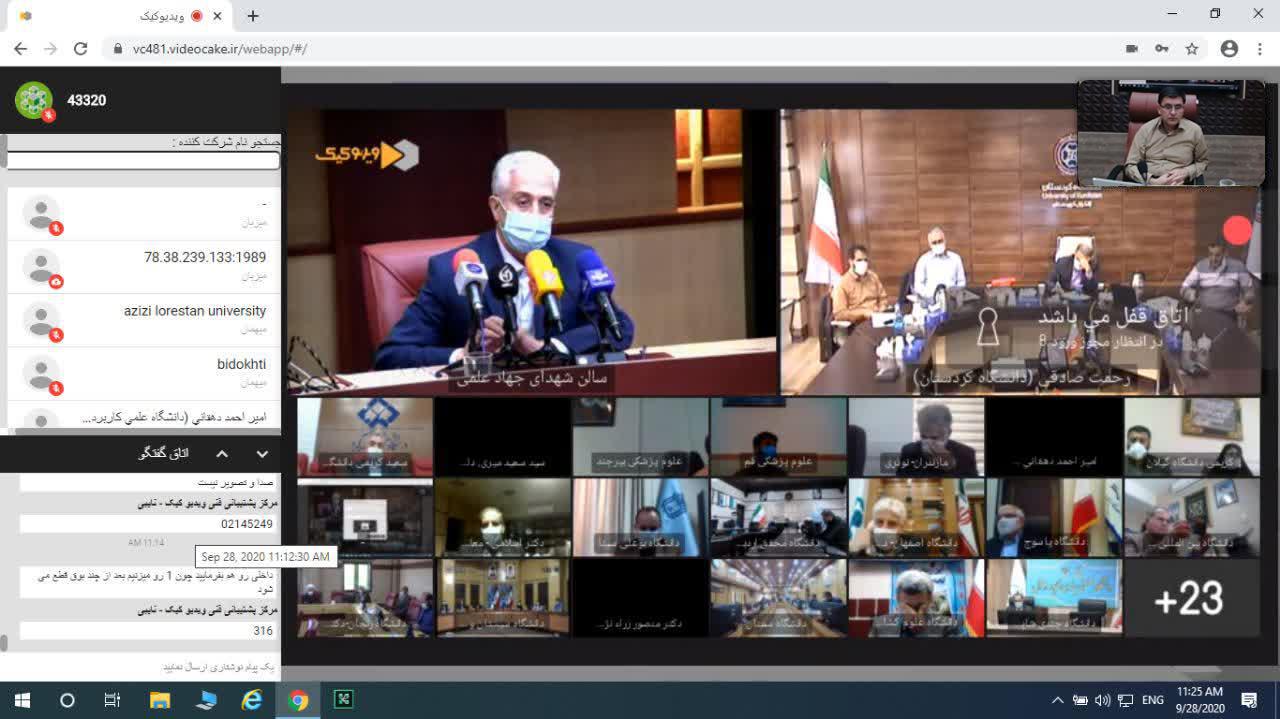1280x719 pixels.
Task: Click the camera permission icon in address bar
Action: (x=1132, y=48)
